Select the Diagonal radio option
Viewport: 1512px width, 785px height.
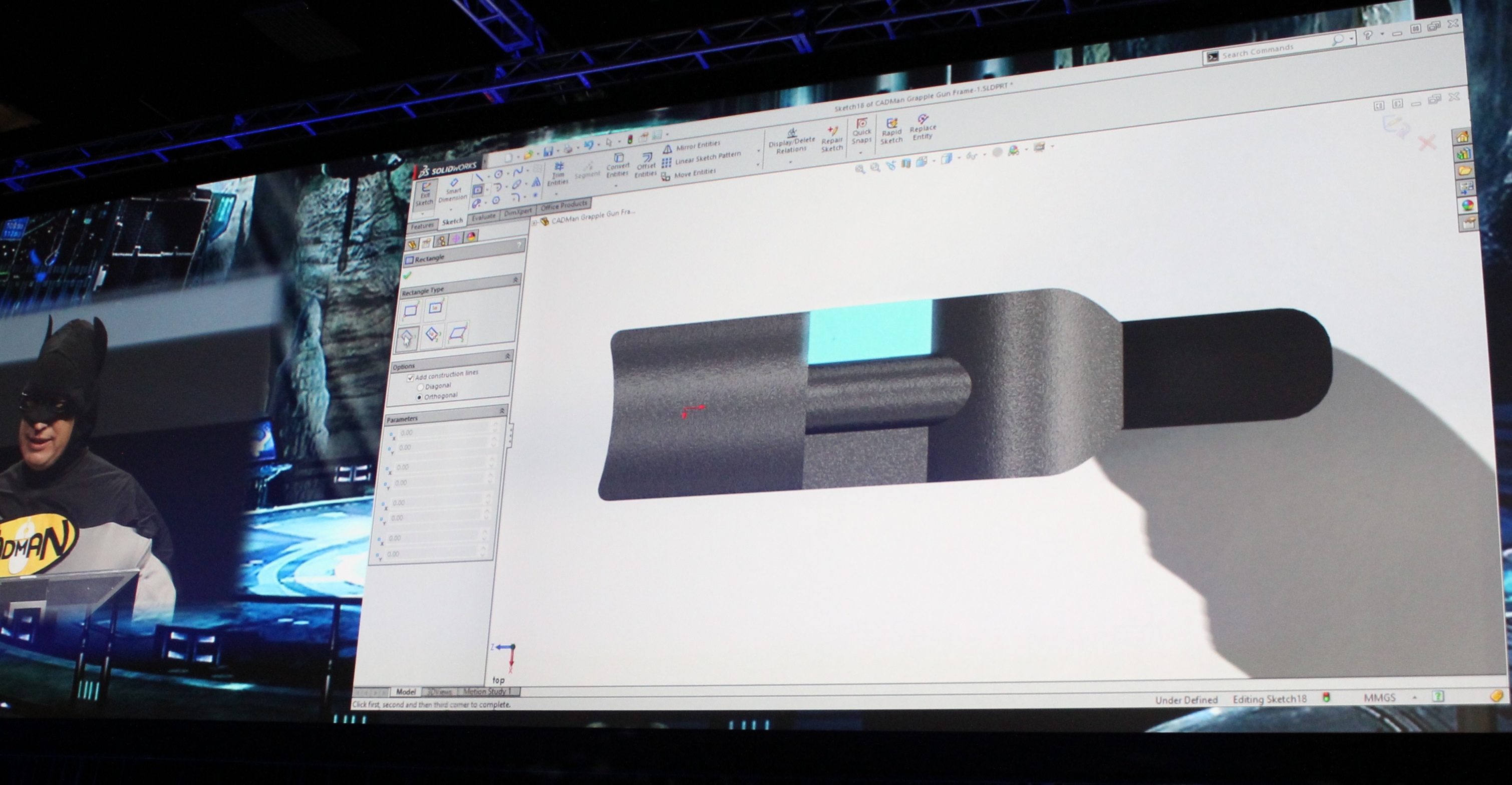pos(420,388)
